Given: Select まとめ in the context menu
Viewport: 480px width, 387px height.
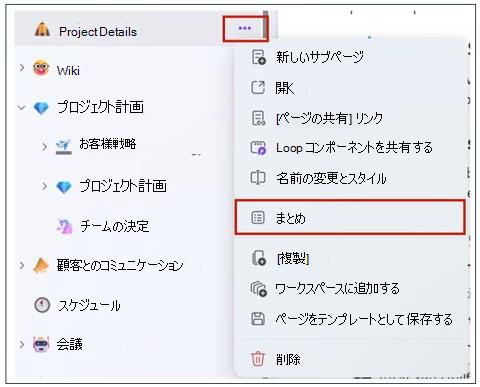Looking at the screenshot, I should click(350, 218).
